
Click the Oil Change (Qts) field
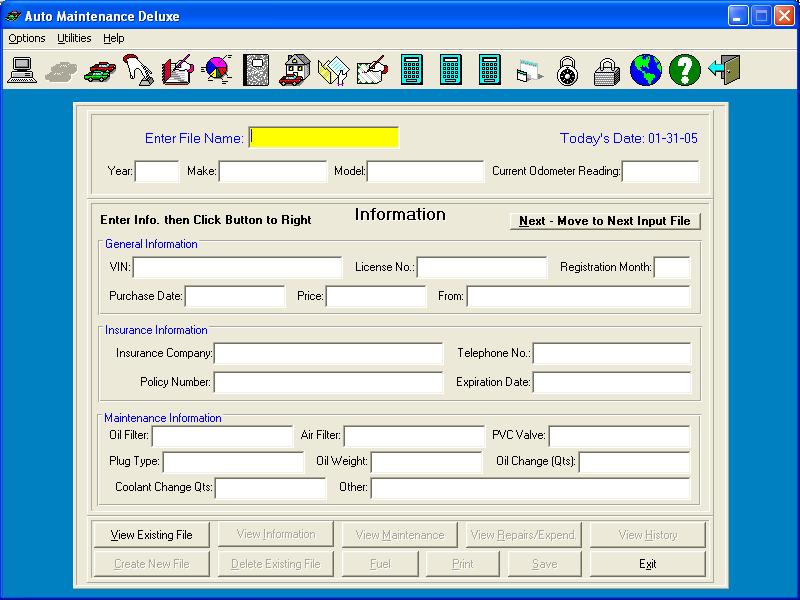pyautogui.click(x=635, y=462)
